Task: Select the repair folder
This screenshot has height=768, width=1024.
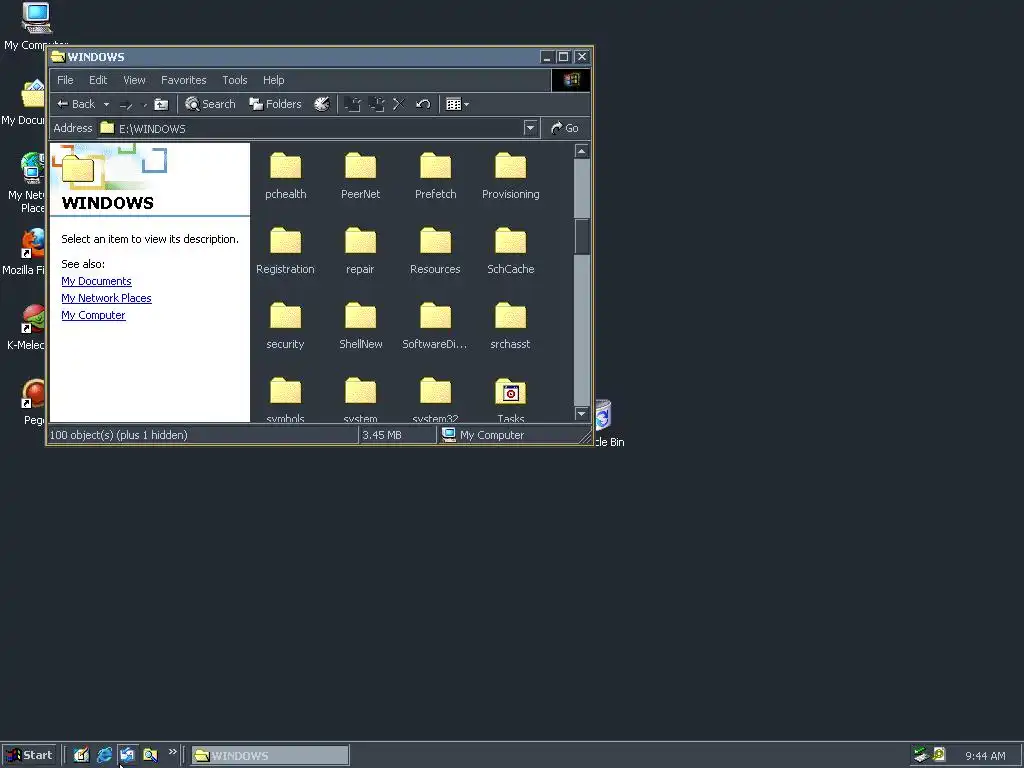Action: pyautogui.click(x=360, y=250)
